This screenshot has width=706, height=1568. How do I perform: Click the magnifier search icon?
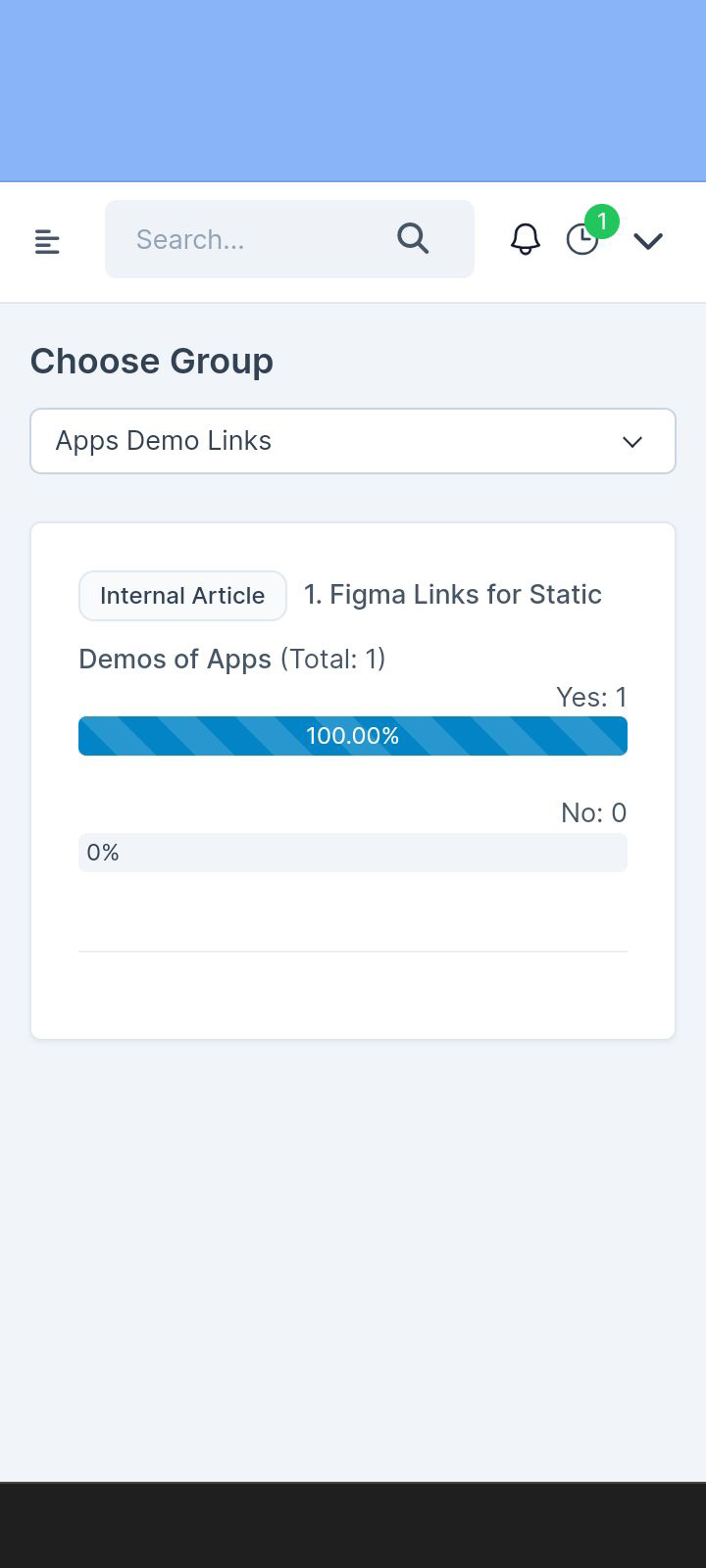[x=413, y=238]
